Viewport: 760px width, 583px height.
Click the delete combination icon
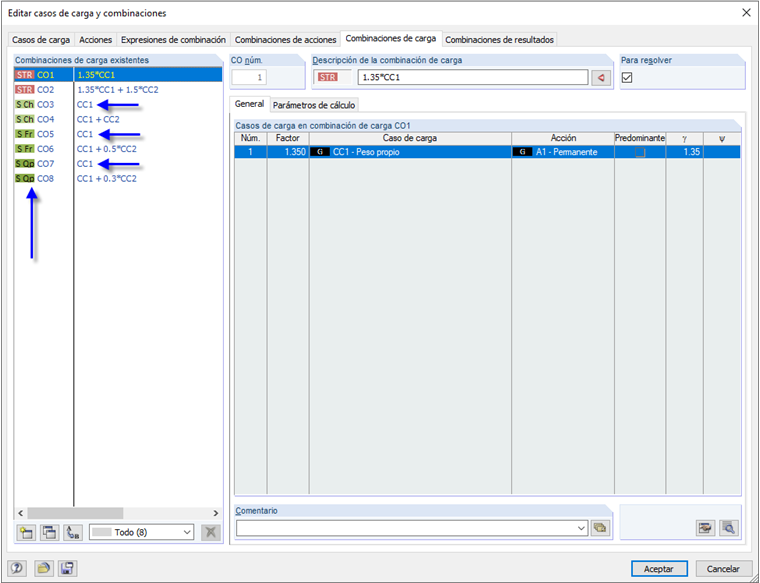pyautogui.click(x=210, y=532)
